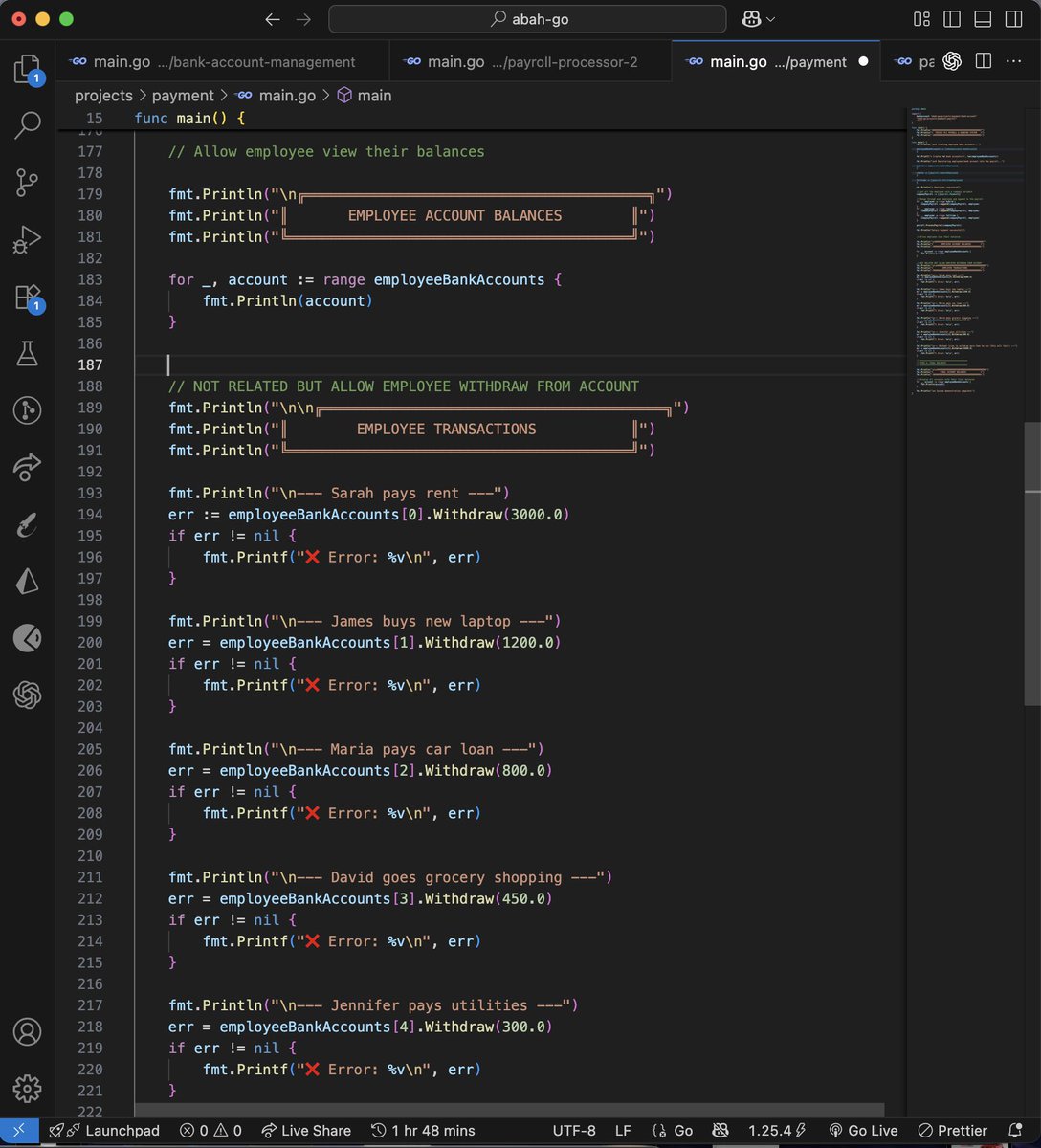
Task: Click the vertical editor scrollbar thumb
Action: pyautogui.click(x=1033, y=564)
